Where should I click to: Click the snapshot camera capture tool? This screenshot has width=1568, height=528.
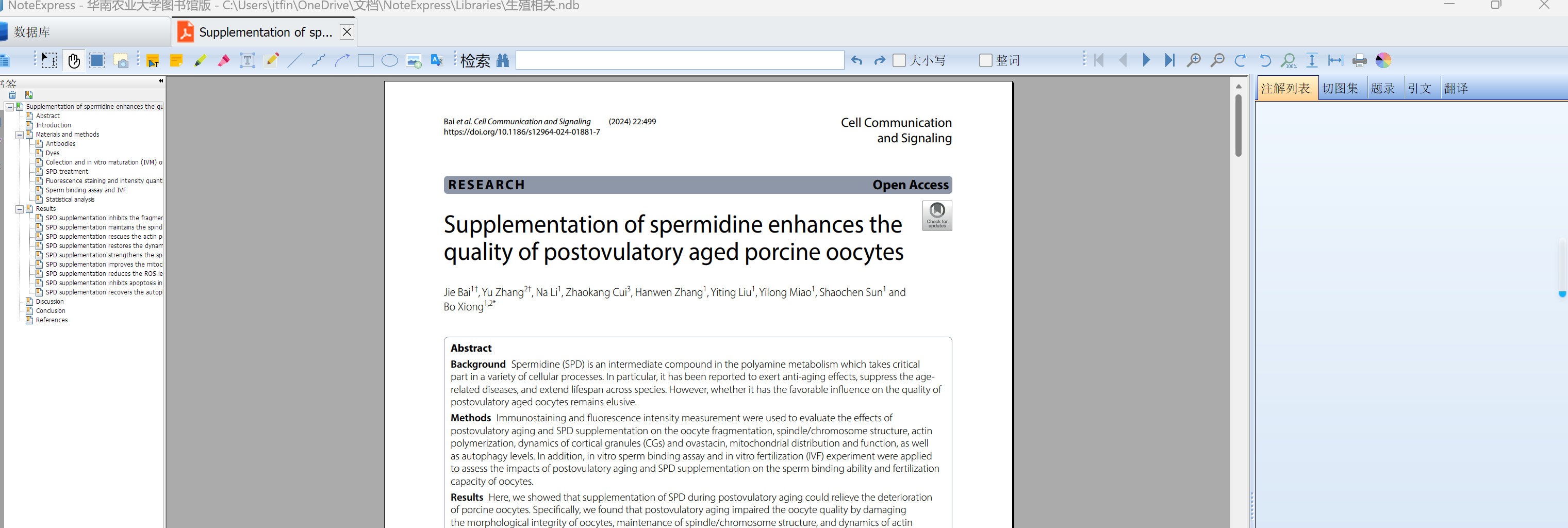tap(121, 60)
